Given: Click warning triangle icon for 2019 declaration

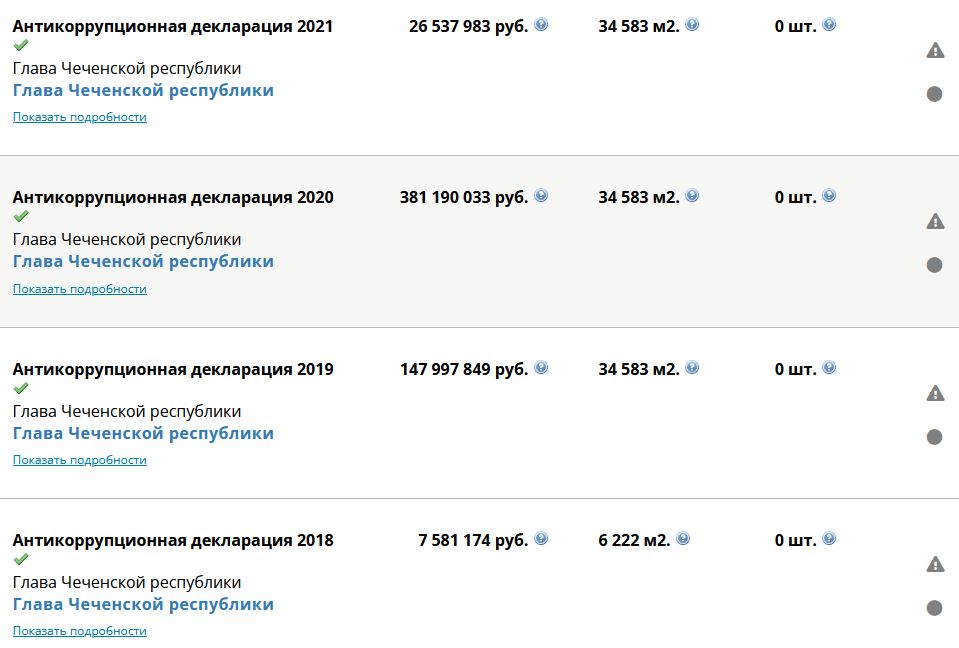Looking at the screenshot, I should coord(935,392).
